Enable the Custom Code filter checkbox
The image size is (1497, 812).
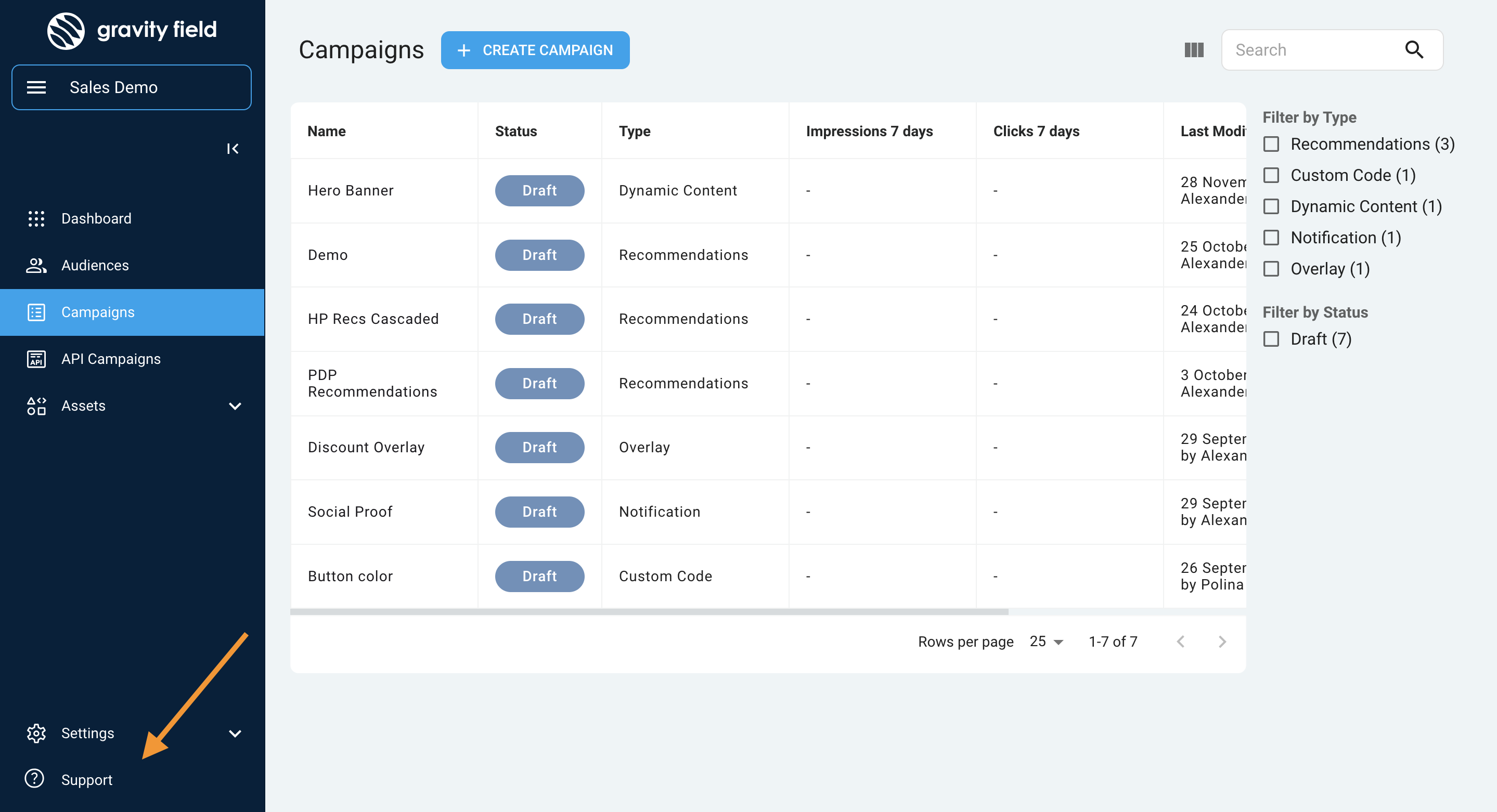[x=1271, y=175]
